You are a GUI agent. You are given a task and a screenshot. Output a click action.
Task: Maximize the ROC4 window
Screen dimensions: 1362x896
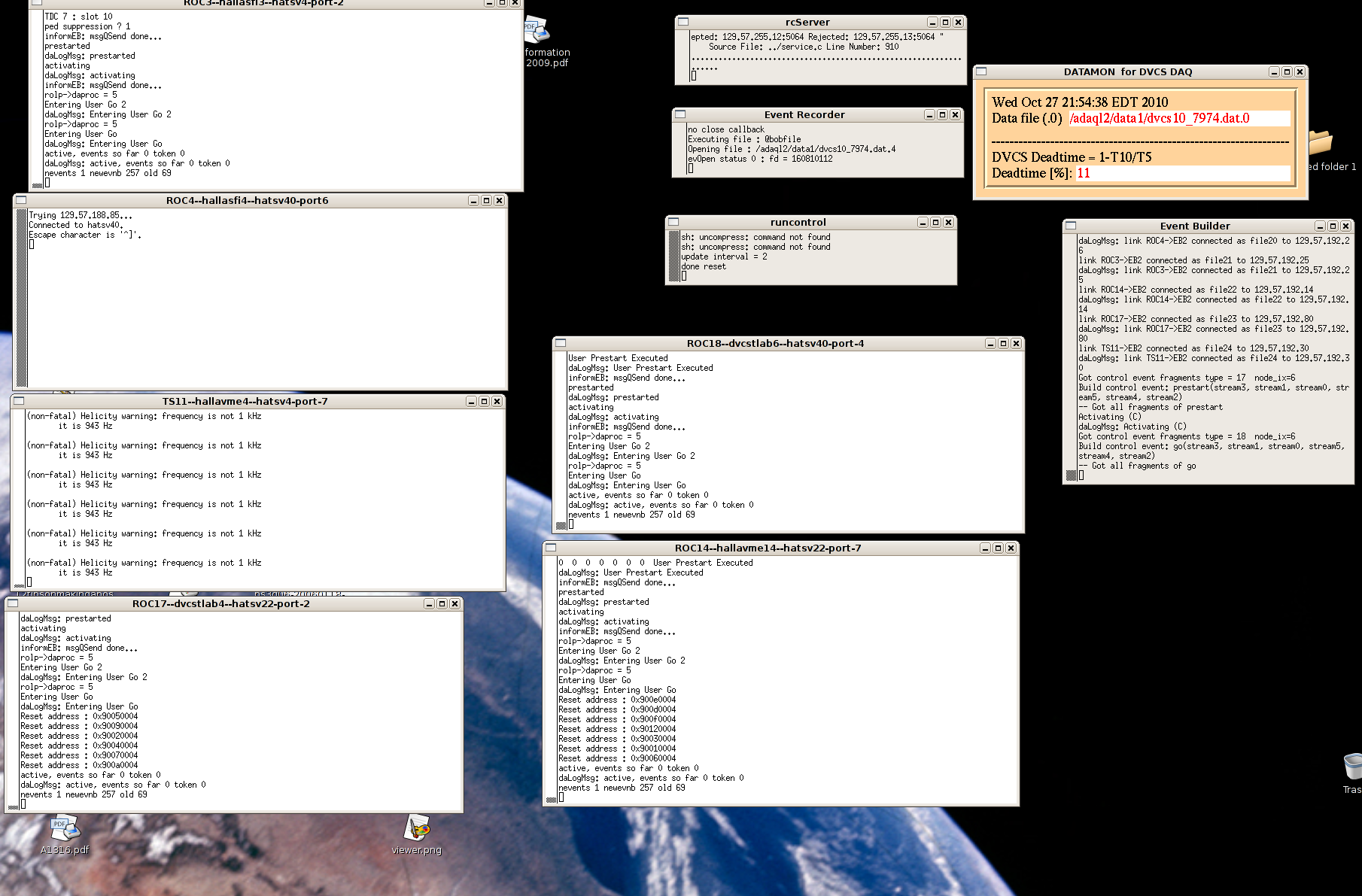point(486,200)
